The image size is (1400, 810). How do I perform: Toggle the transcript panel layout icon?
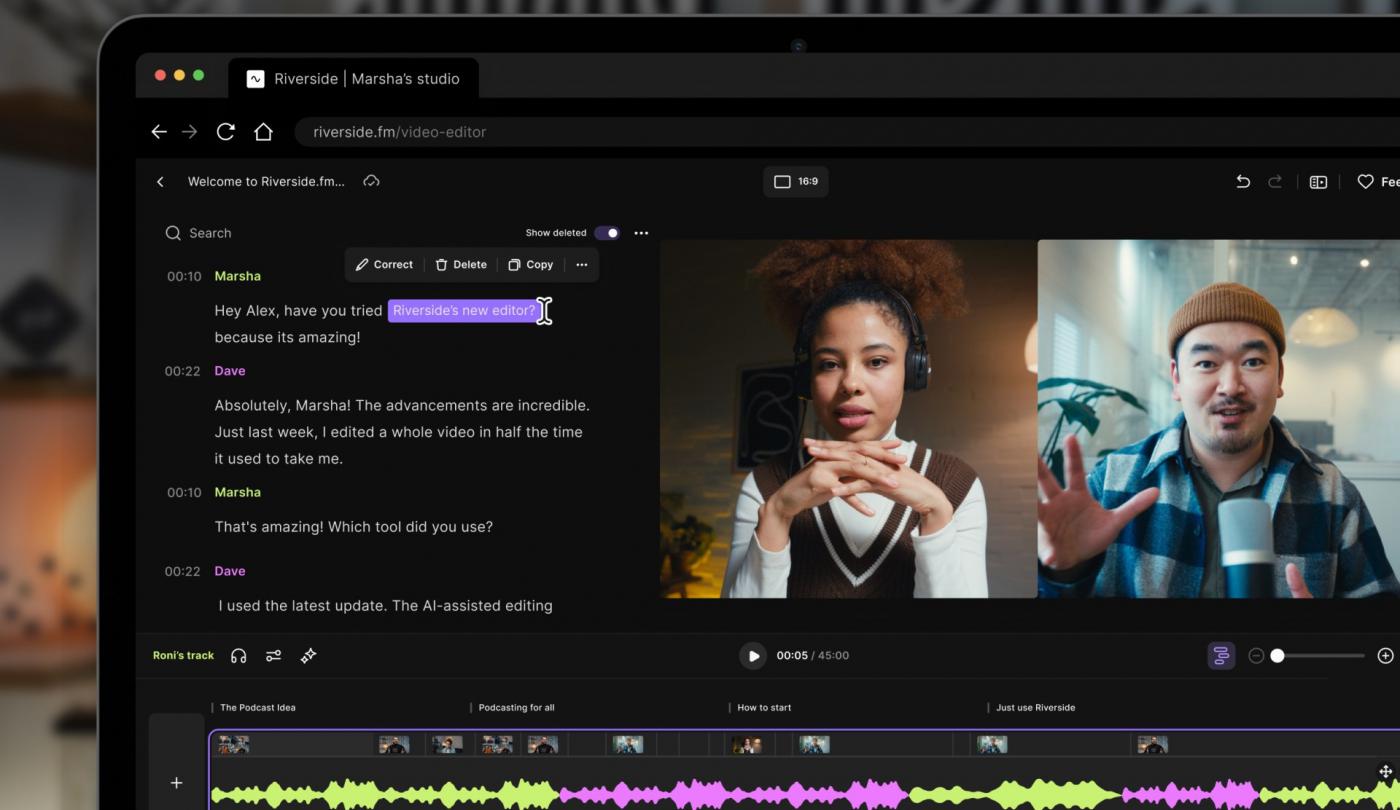1318,181
